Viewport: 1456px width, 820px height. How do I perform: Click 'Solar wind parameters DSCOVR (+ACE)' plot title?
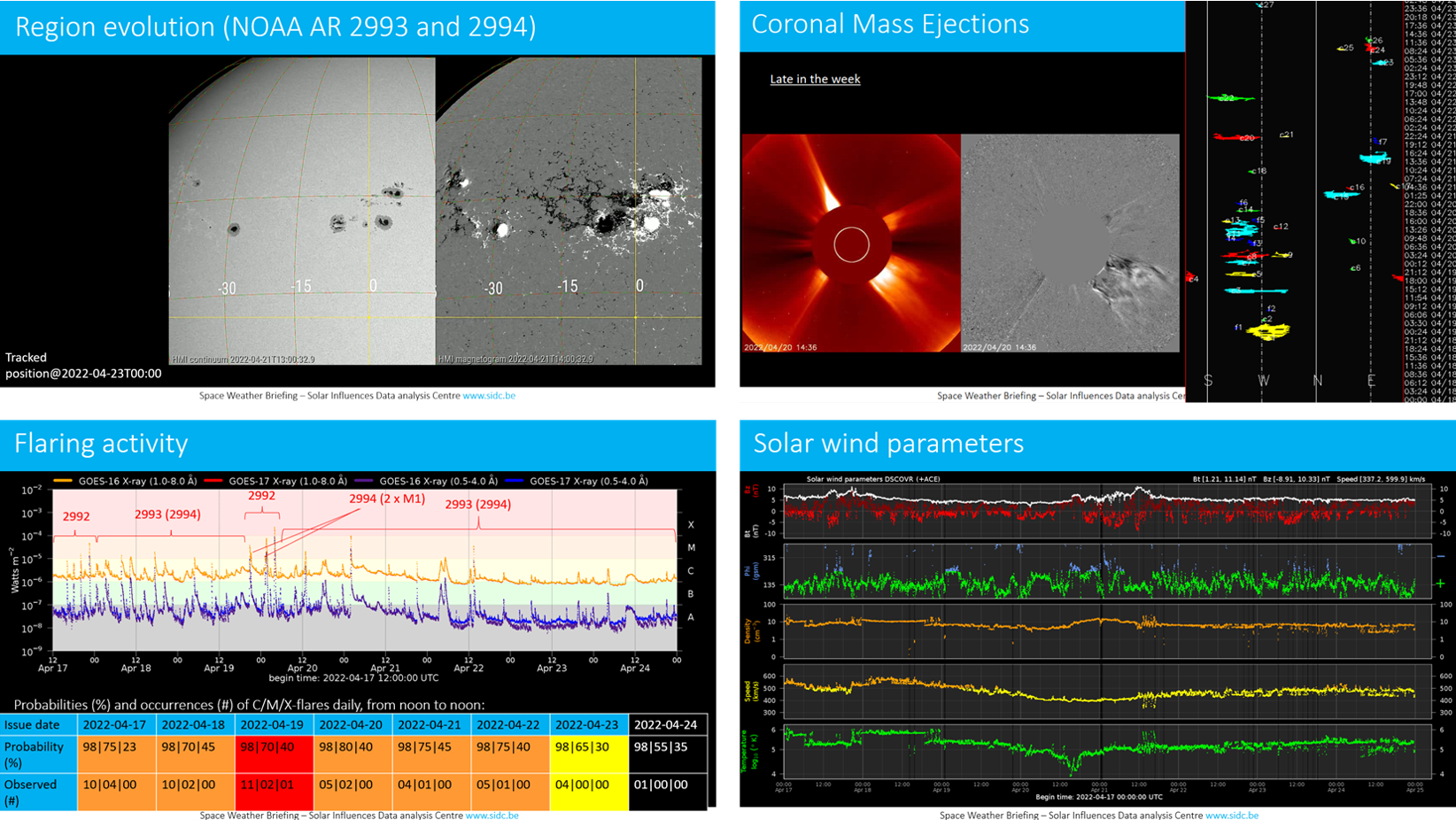(873, 479)
